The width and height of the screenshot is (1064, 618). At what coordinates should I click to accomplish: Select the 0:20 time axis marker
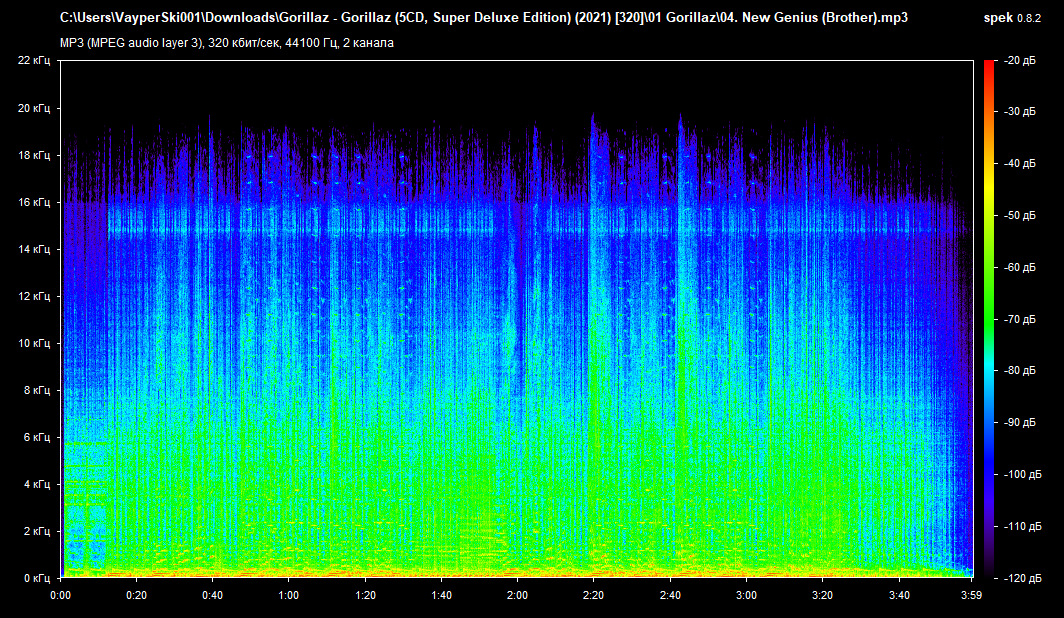137,594
